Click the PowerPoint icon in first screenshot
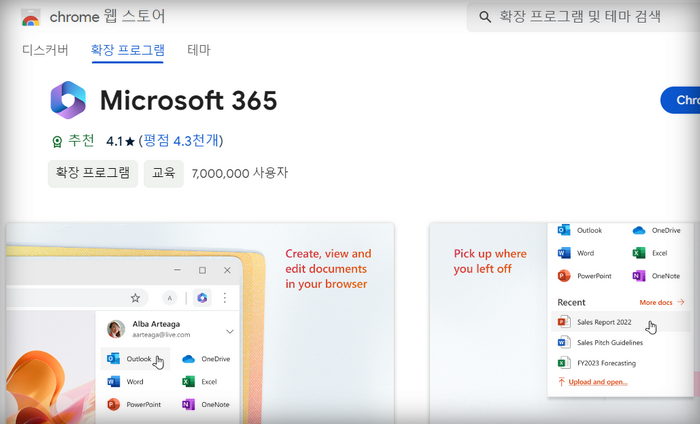Image resolution: width=700 pixels, height=424 pixels. [x=113, y=404]
